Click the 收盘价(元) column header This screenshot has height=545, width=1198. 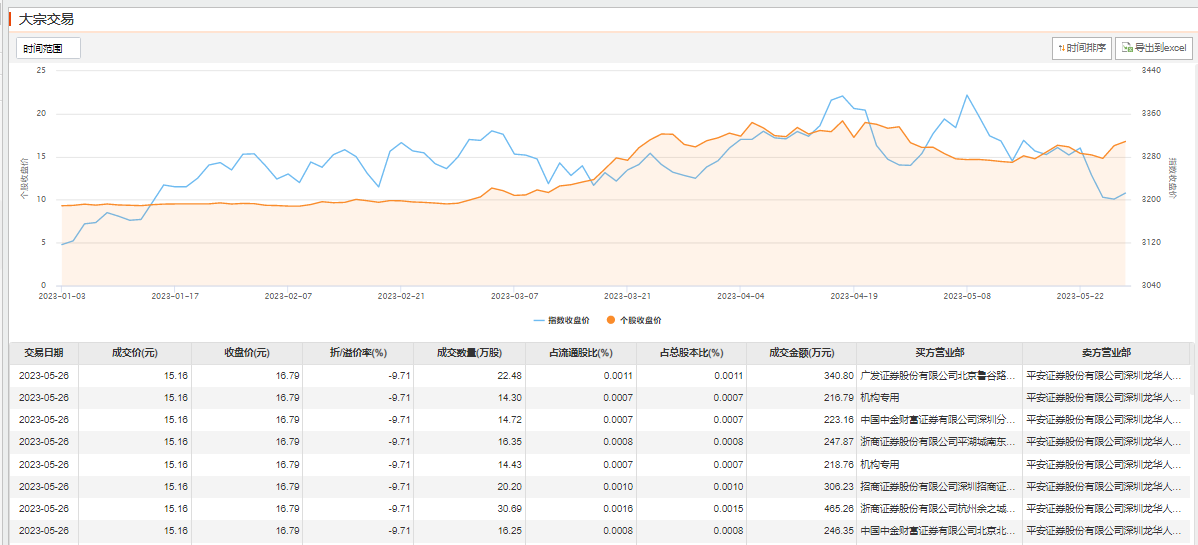[x=247, y=353]
